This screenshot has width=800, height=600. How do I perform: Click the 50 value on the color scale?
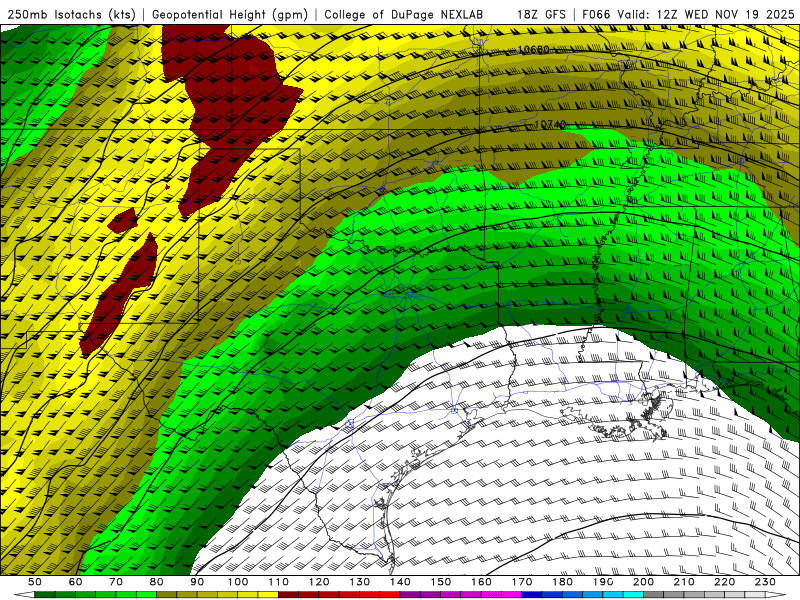35,582
